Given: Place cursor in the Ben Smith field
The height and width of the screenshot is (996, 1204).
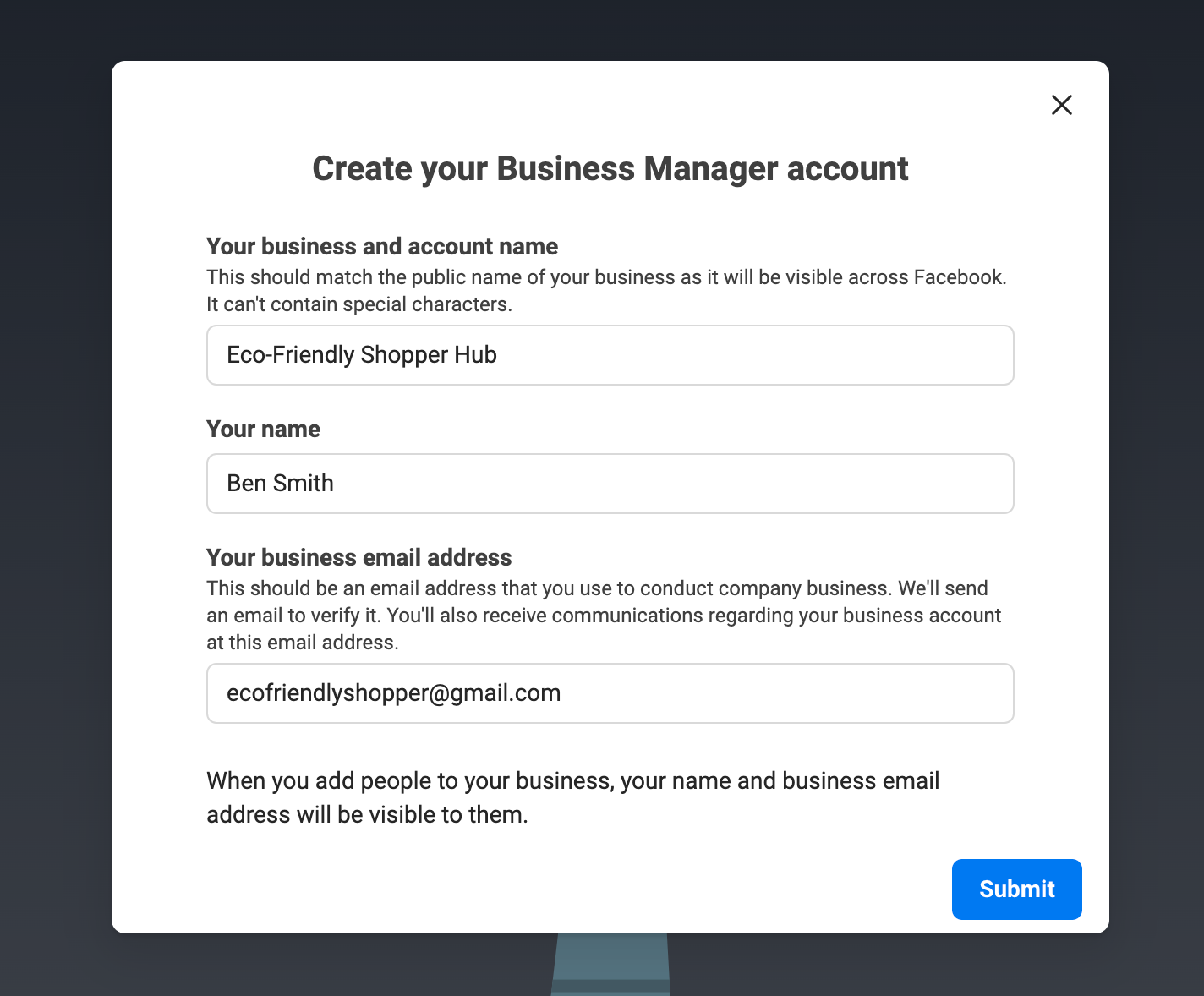Looking at the screenshot, I should pos(610,484).
